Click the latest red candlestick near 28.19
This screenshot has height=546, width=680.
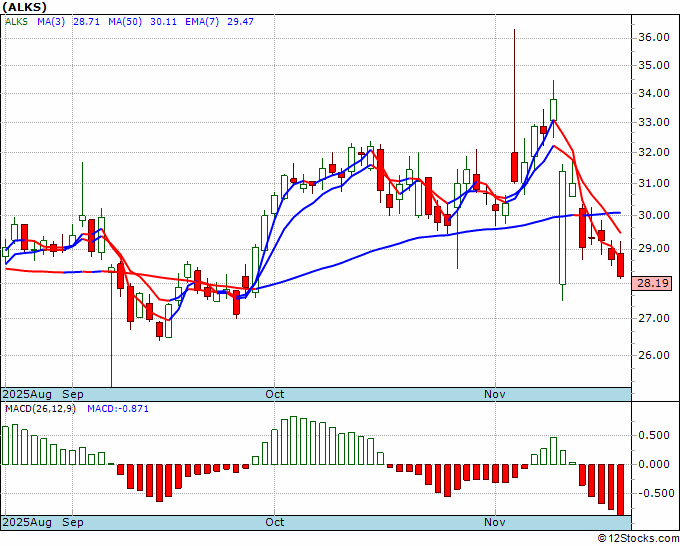(x=621, y=265)
